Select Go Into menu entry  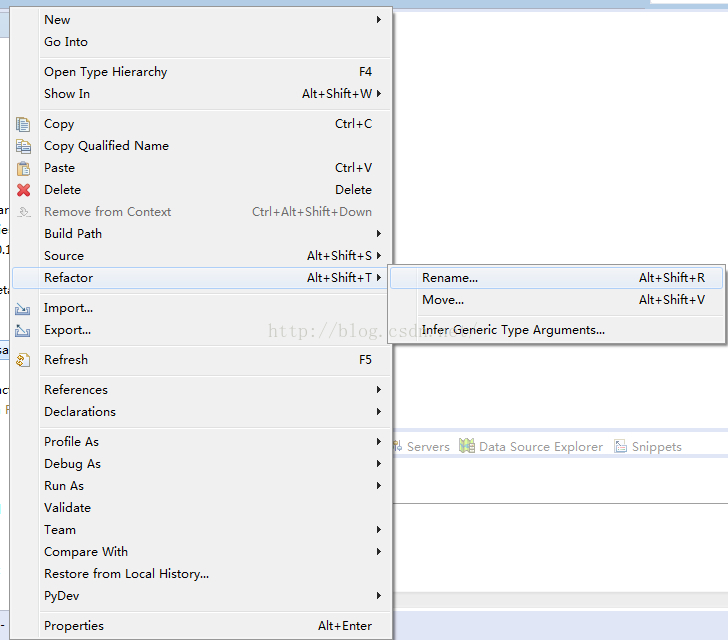(202, 42)
